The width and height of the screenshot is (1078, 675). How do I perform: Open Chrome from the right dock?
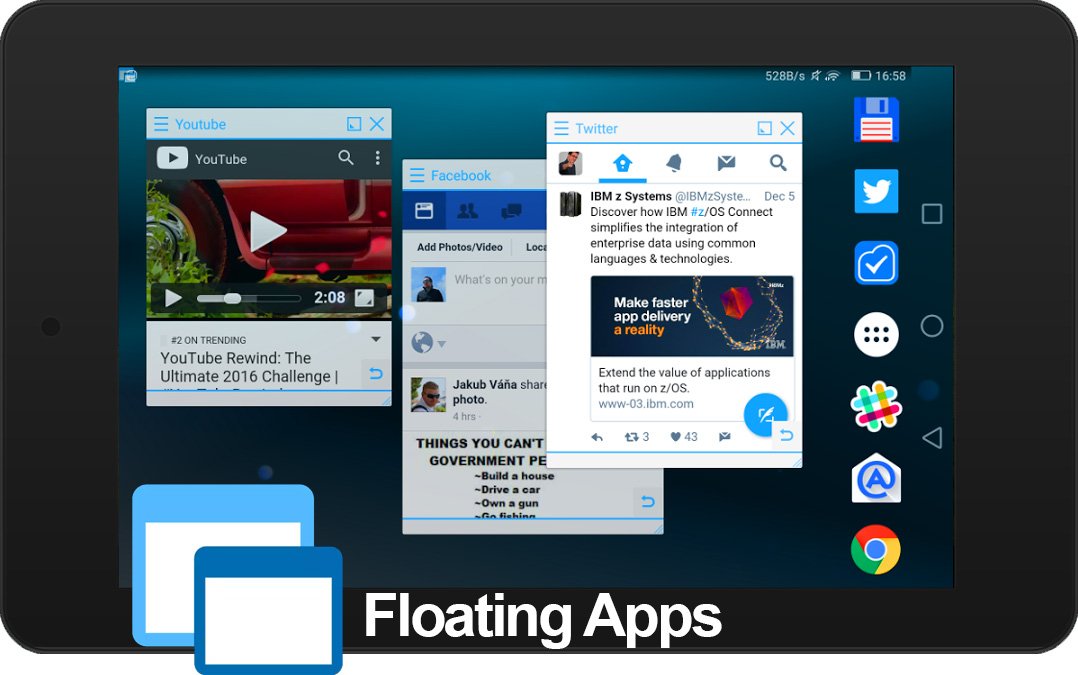(876, 549)
